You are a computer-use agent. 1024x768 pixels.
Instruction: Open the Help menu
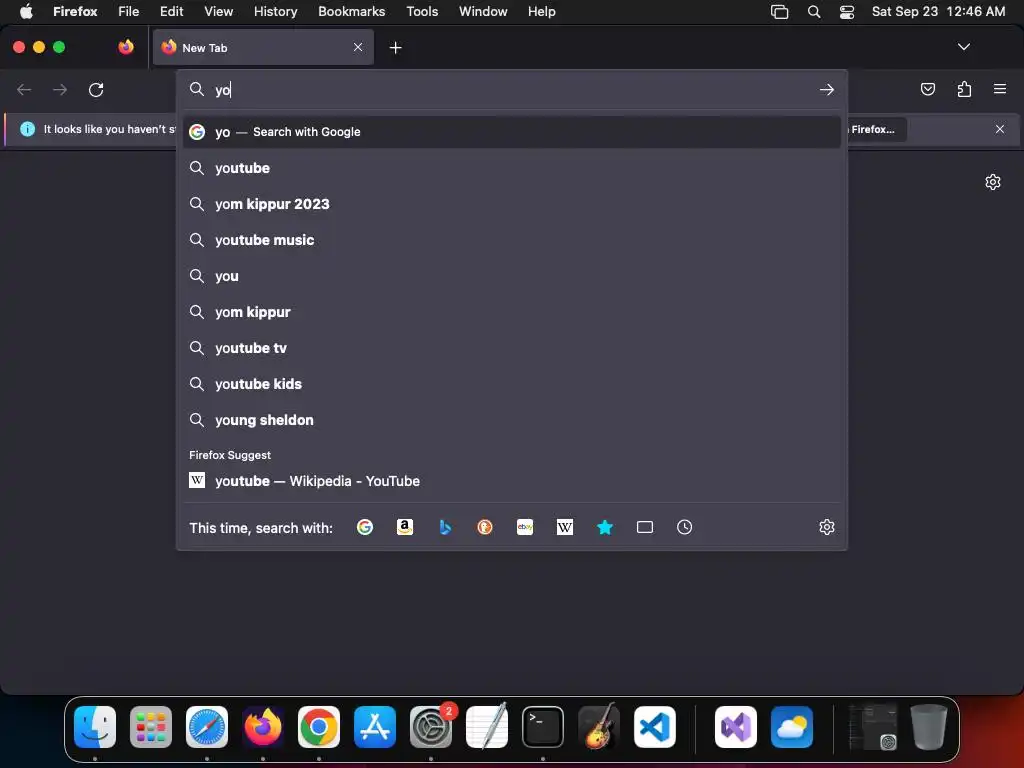click(x=541, y=11)
